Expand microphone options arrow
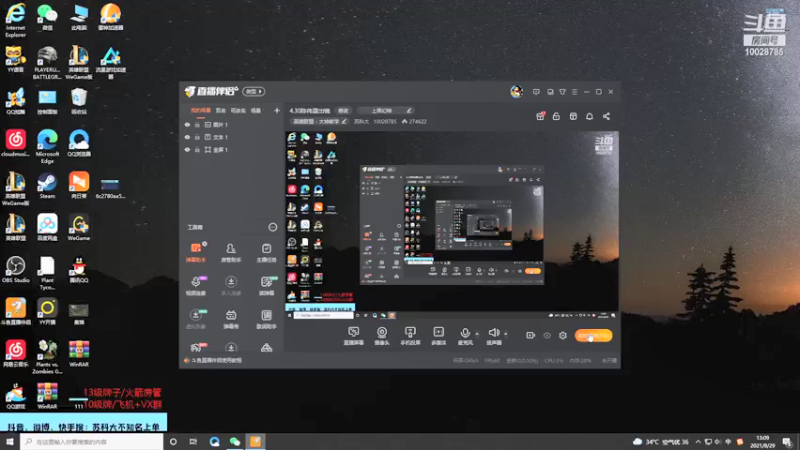 [x=477, y=334]
